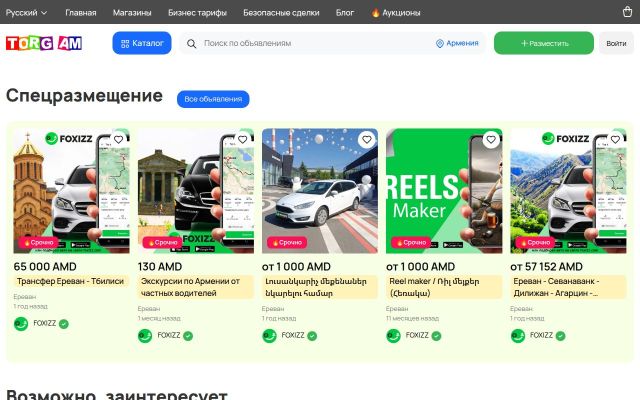
Task: Click FOXIZZ avatar under the white Ford listing
Action: [x=269, y=336]
